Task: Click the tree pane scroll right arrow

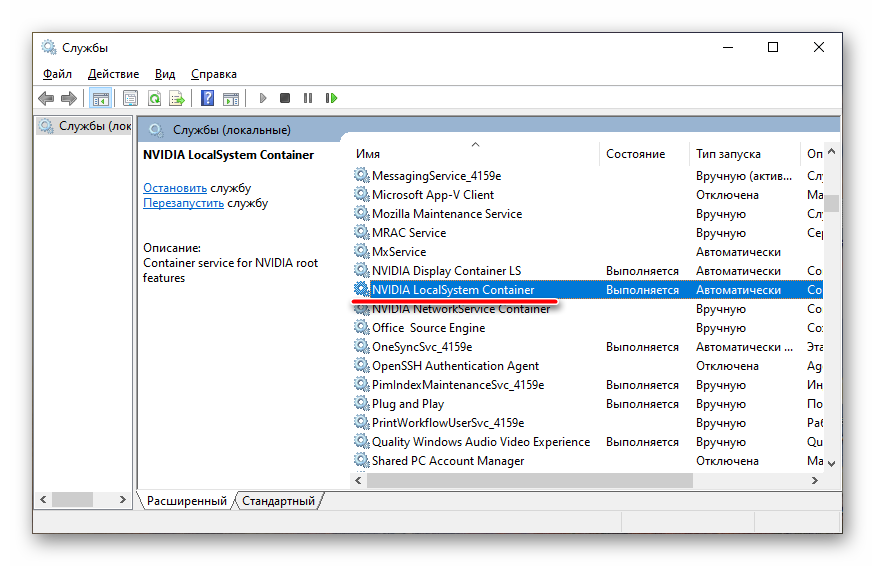Action: (x=123, y=500)
